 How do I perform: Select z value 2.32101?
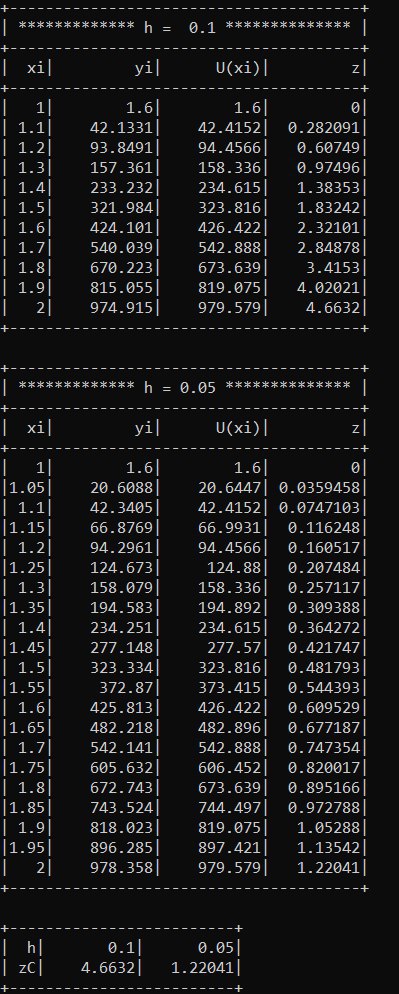click(x=328, y=228)
